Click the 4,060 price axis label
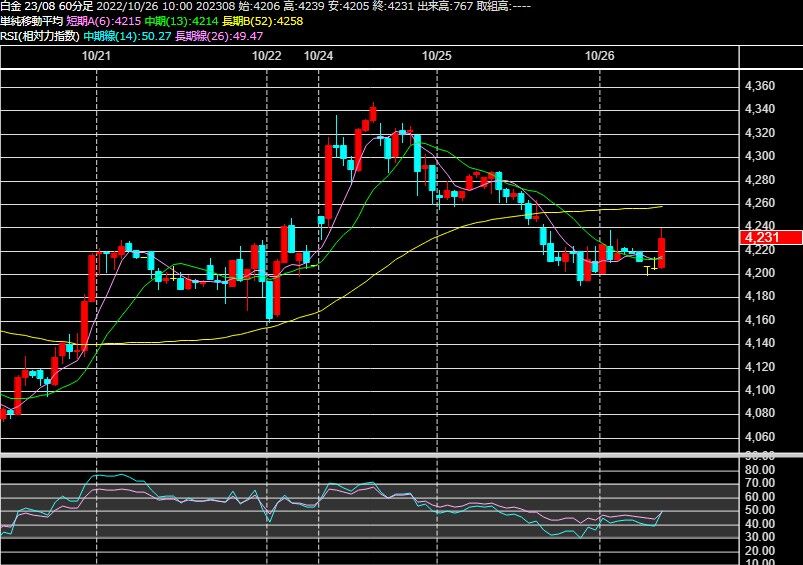The height and width of the screenshot is (565, 803). click(x=760, y=437)
